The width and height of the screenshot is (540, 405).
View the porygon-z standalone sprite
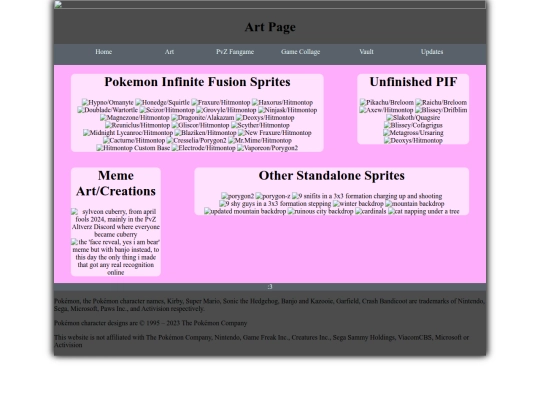coord(273,196)
